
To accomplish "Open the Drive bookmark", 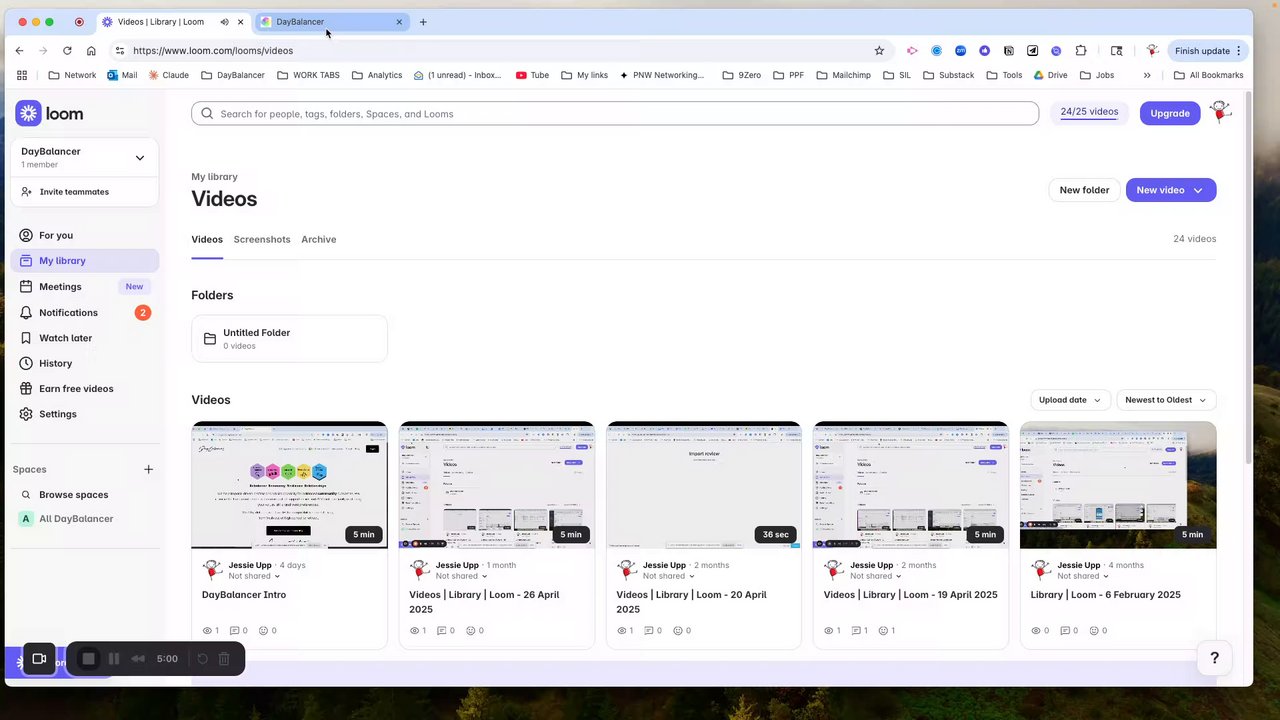I will (x=1050, y=75).
